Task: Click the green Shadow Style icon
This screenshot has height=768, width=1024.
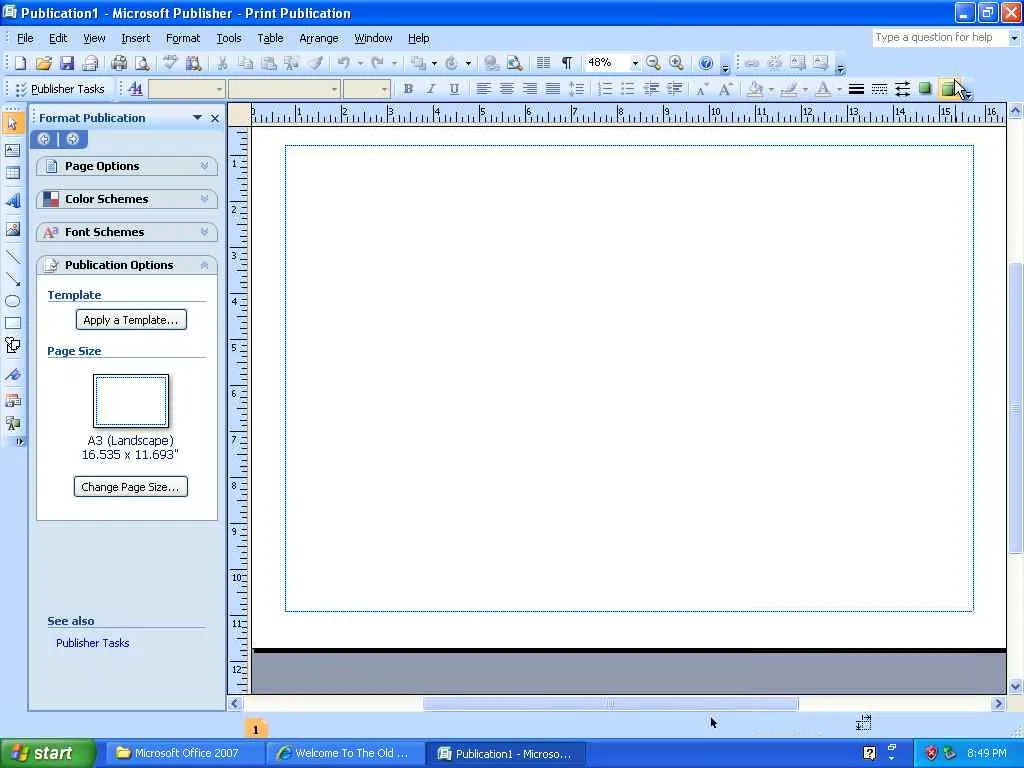Action: click(925, 88)
